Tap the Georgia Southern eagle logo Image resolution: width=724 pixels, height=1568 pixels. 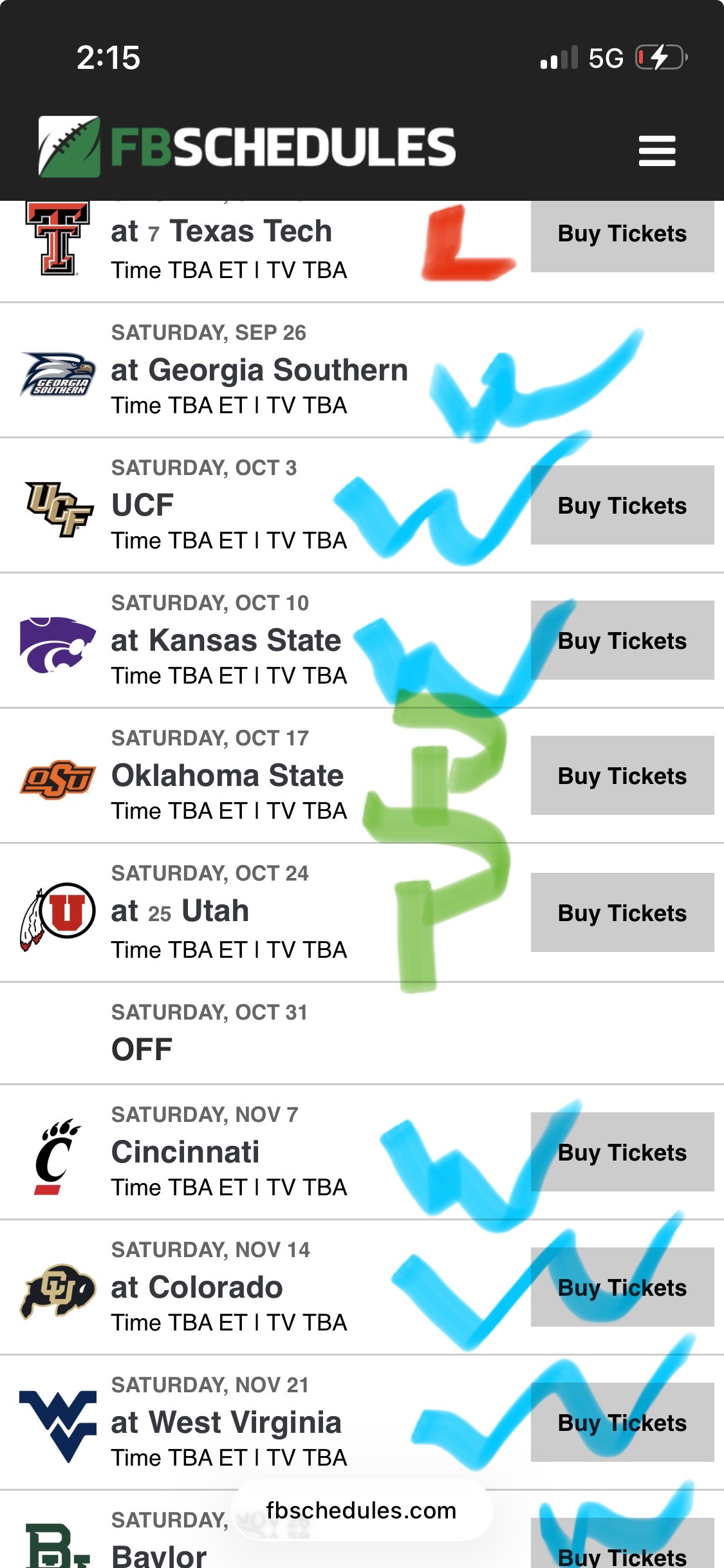[x=58, y=373]
